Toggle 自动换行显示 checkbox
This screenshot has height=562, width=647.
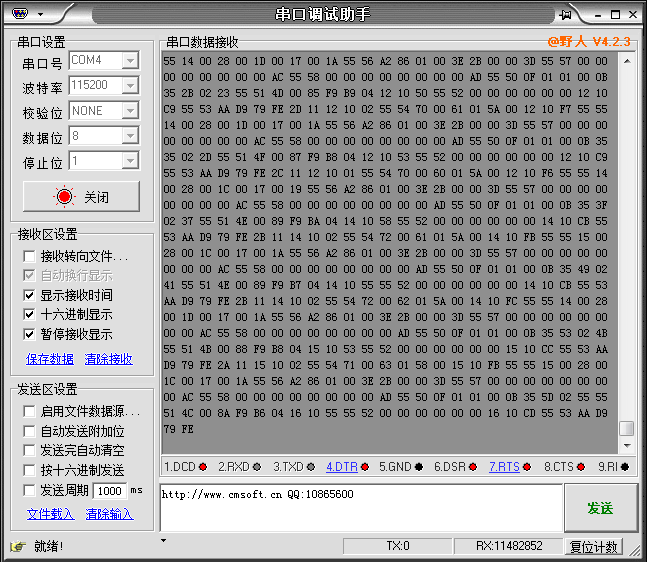pyautogui.click(x=29, y=275)
